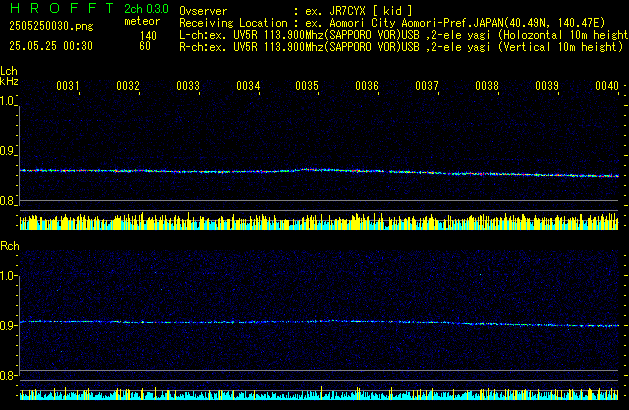
Task: Click the date stamp 25.05.25 00:30
Action: pos(51,46)
